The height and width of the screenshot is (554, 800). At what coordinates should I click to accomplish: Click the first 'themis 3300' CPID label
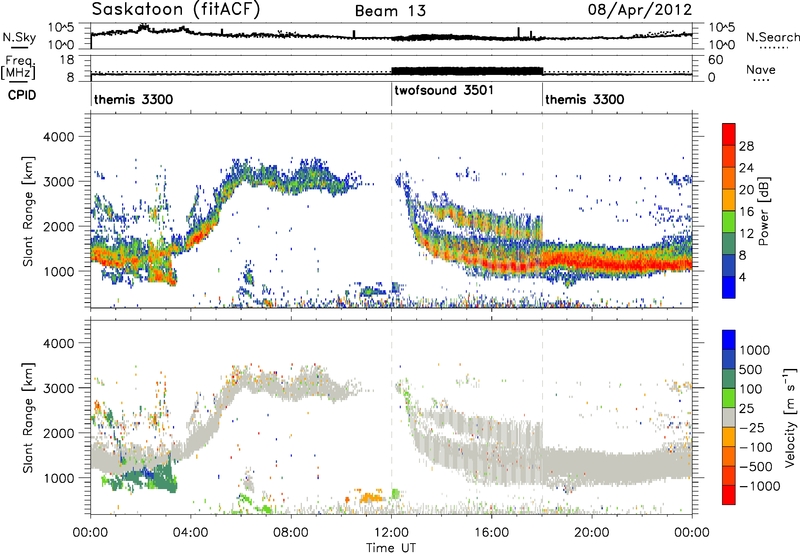click(134, 99)
